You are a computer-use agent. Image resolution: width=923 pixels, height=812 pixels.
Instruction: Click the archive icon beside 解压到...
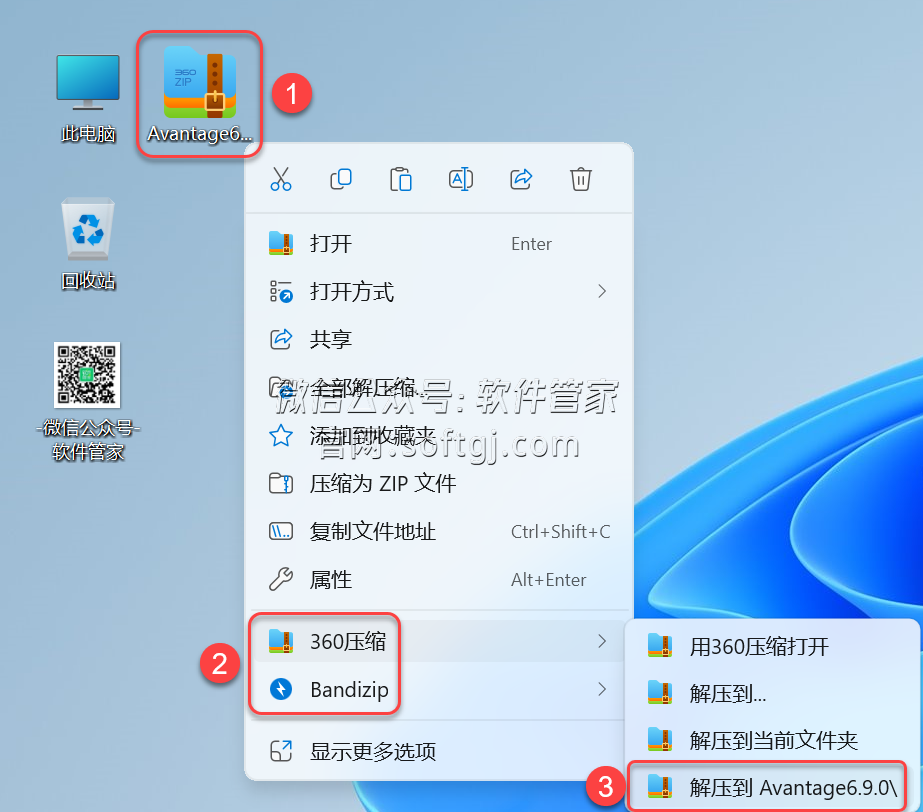(660, 693)
